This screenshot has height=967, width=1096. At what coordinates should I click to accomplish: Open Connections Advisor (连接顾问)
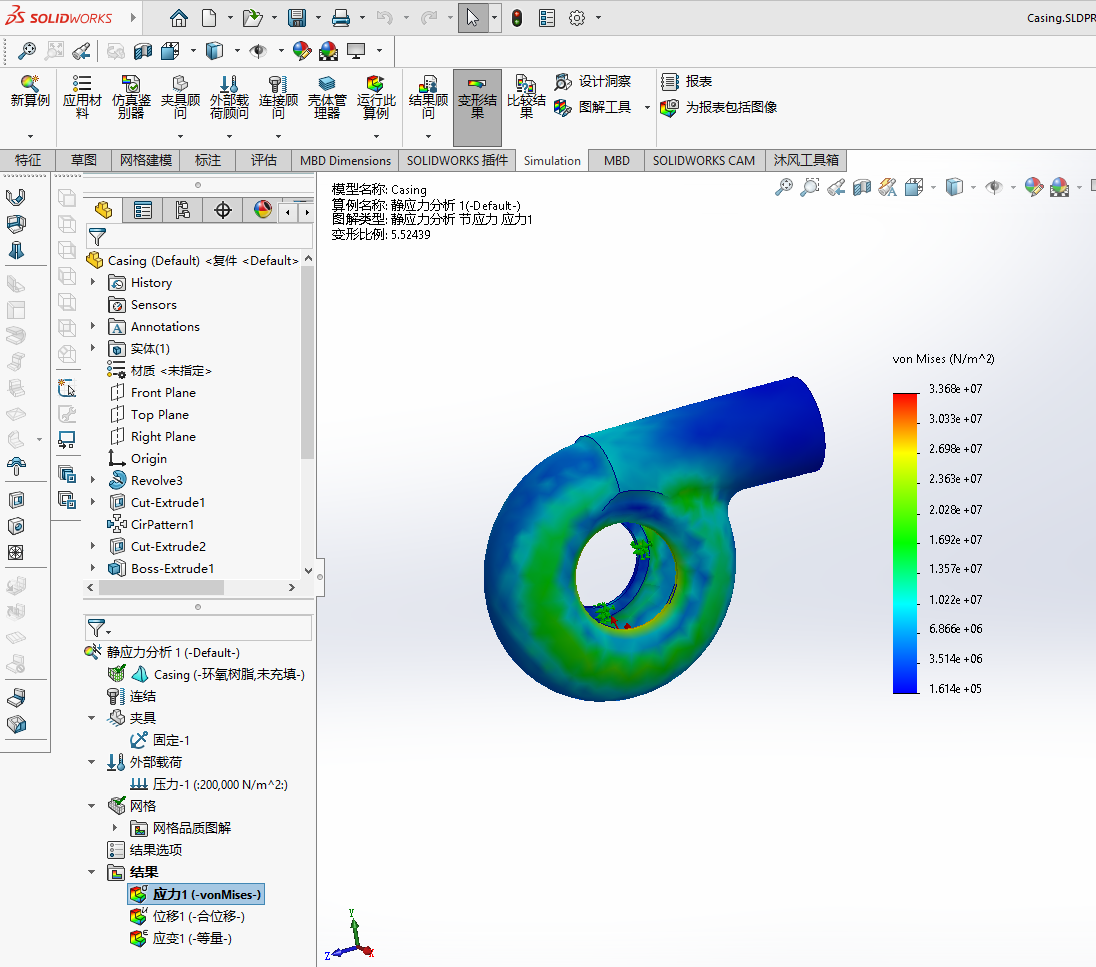pos(277,96)
